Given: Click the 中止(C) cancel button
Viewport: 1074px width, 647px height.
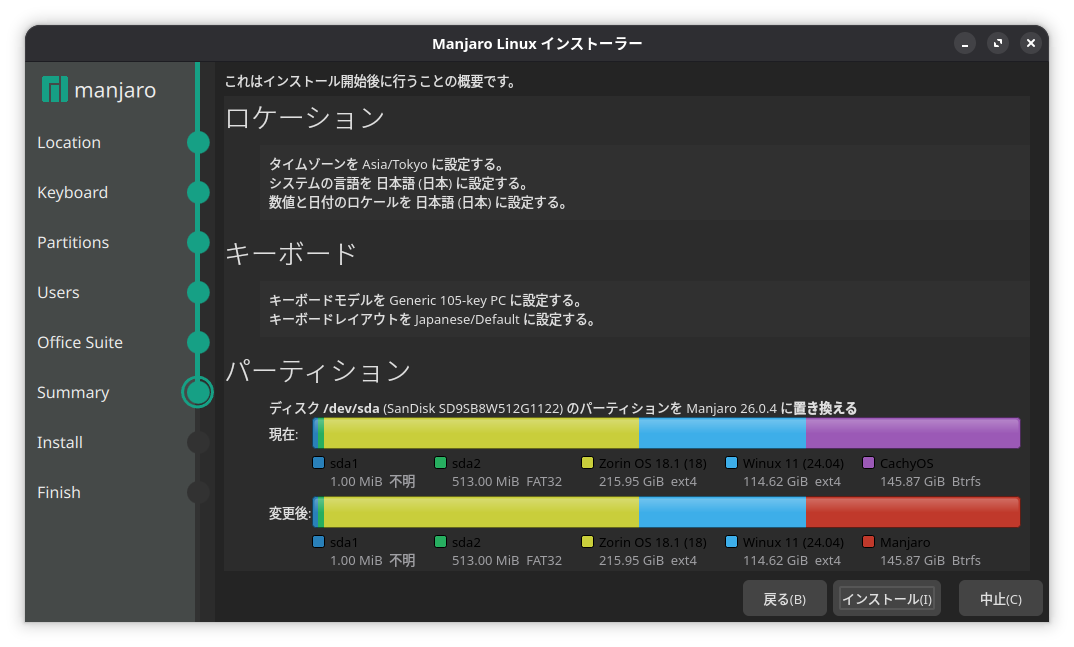Looking at the screenshot, I should (1000, 599).
